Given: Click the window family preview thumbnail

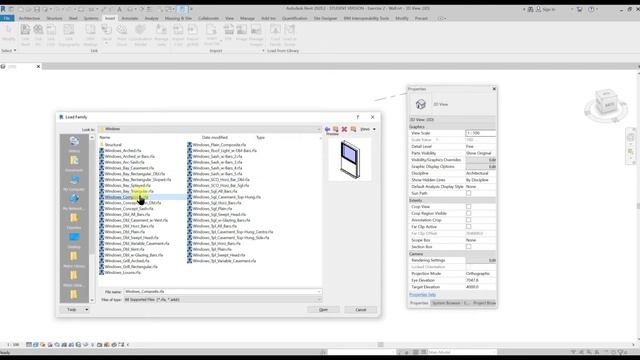Looking at the screenshot, I should pos(350,159).
